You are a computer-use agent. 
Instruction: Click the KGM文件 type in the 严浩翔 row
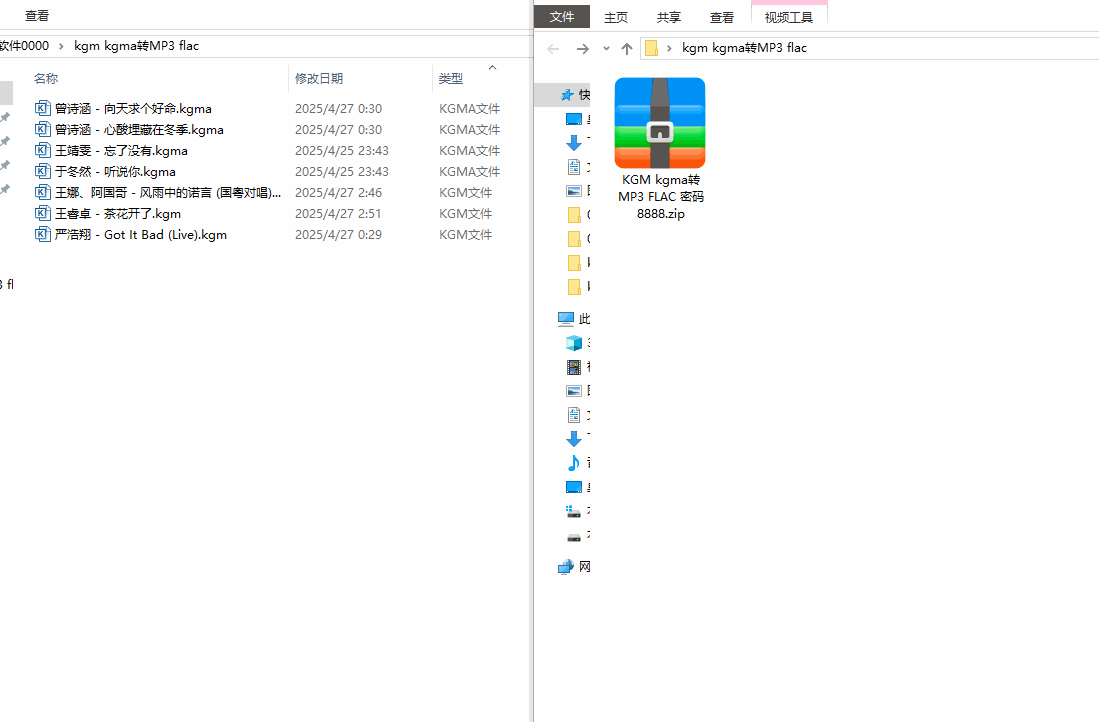[466, 235]
